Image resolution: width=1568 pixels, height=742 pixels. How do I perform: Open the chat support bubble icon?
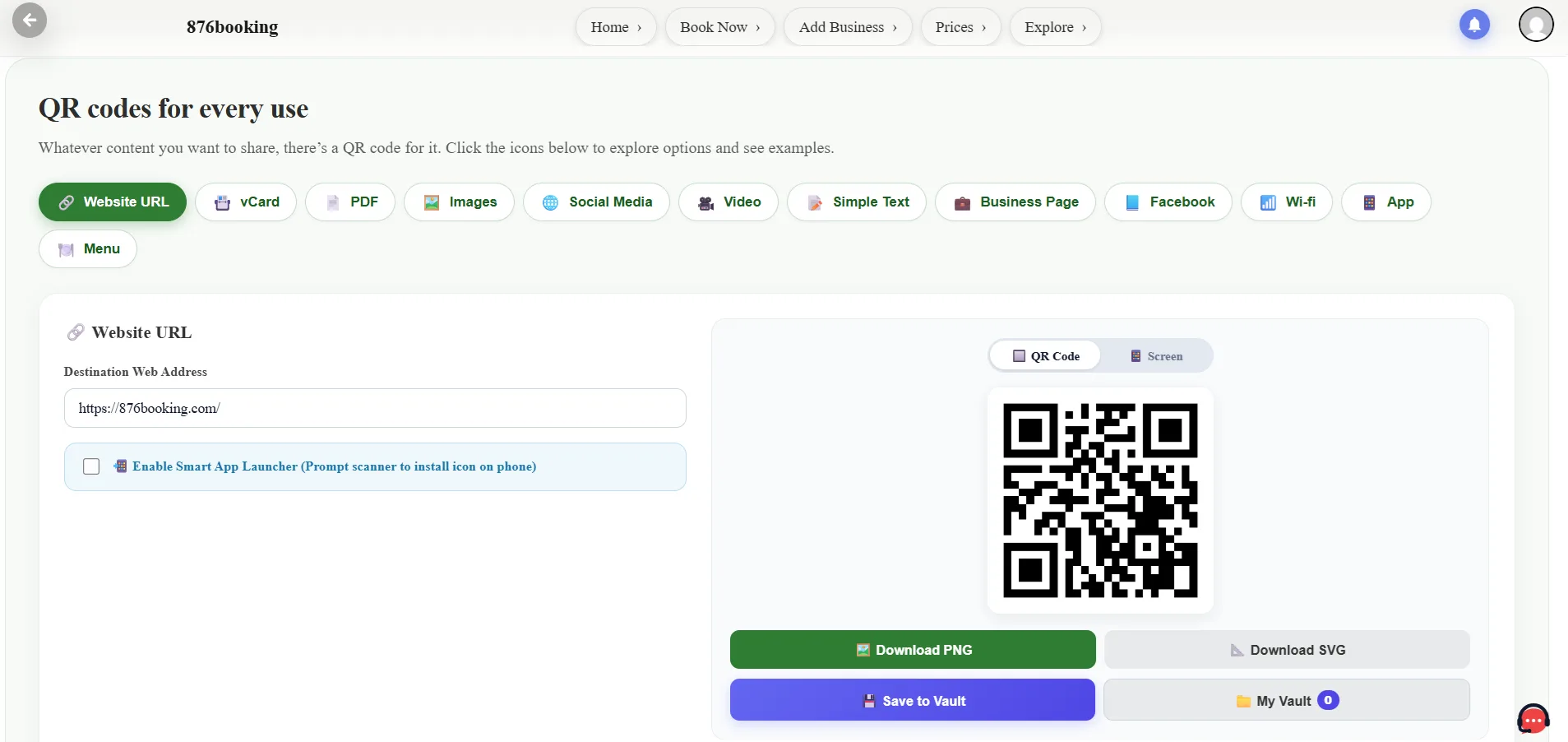pos(1533,720)
